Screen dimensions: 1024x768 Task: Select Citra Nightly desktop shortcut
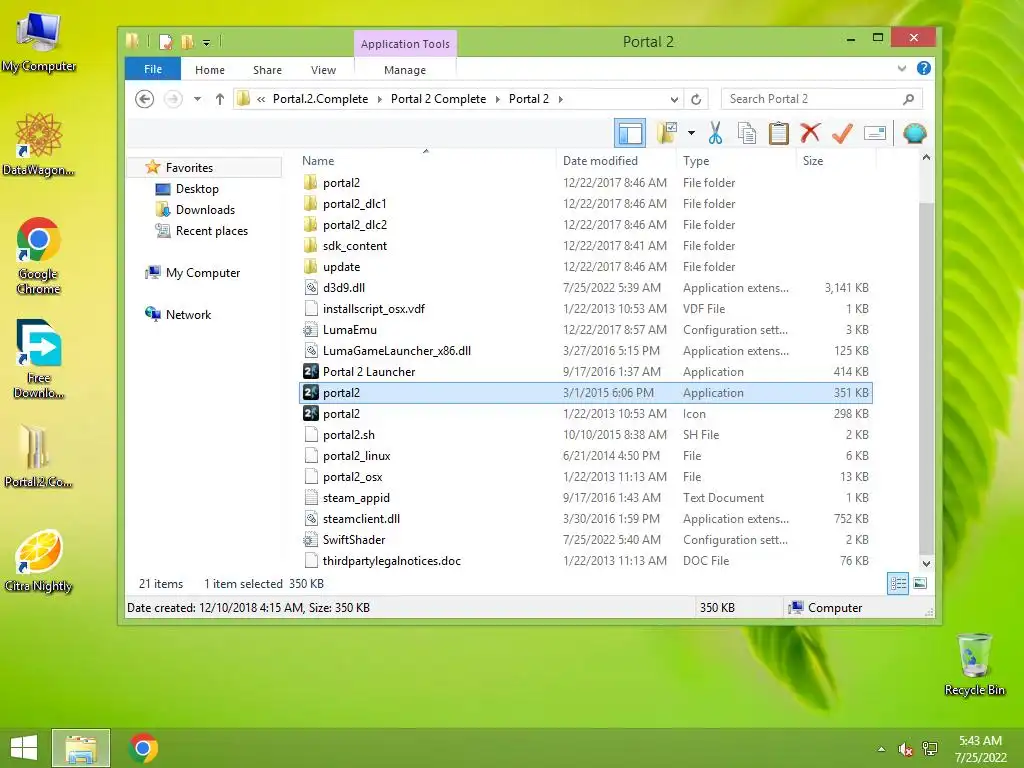[39, 562]
